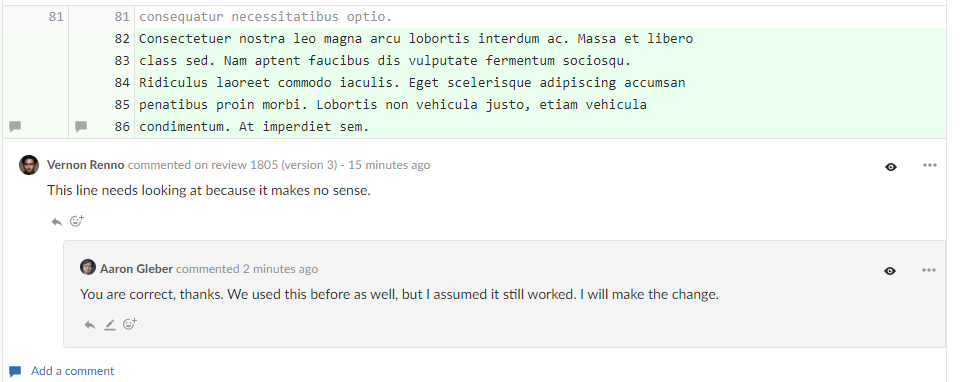The height and width of the screenshot is (382, 965).
Task: Click reply arrow under Aaron Gleber's comment
Action: point(90,325)
